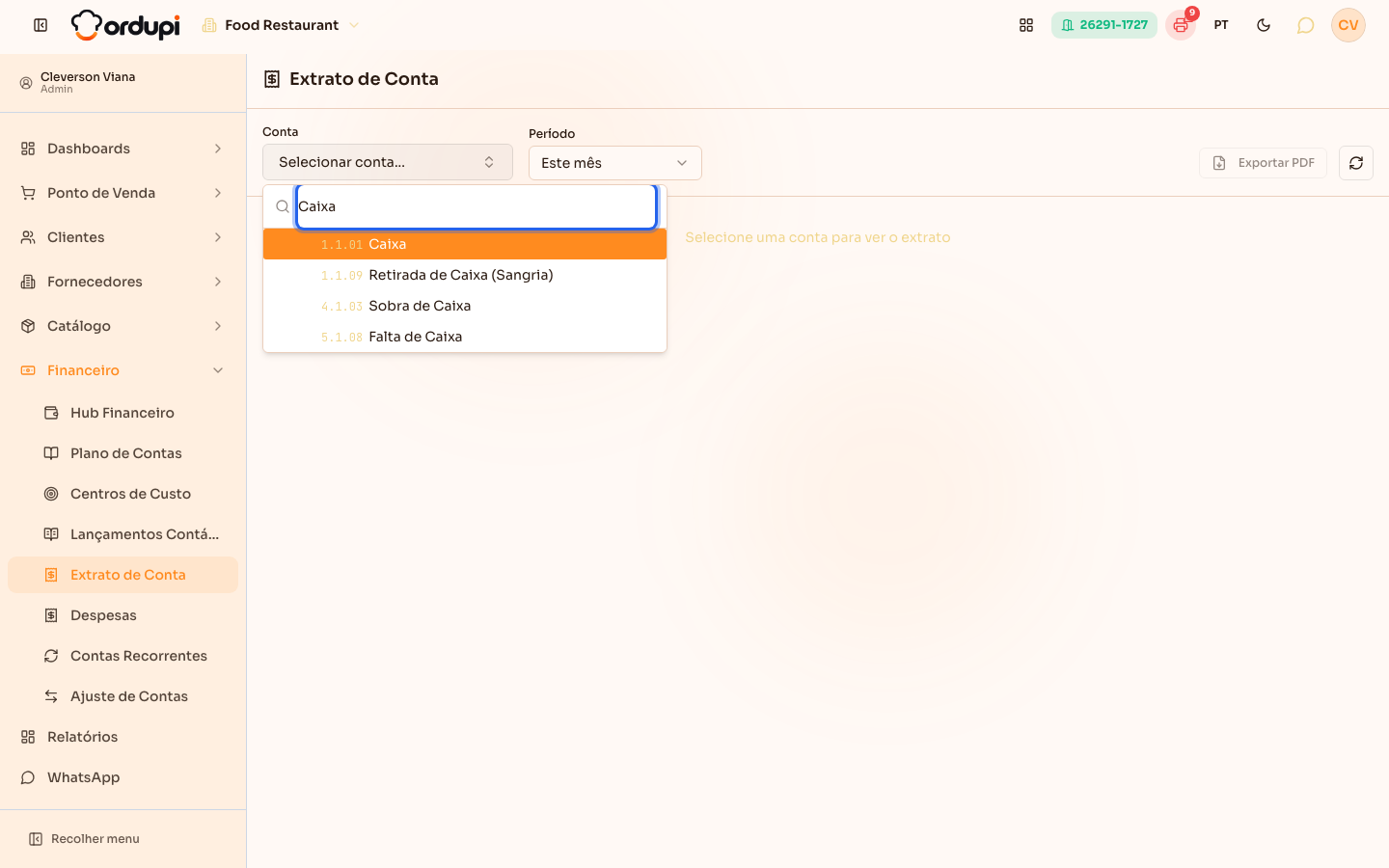Expand the Clientes menu

pos(123,237)
